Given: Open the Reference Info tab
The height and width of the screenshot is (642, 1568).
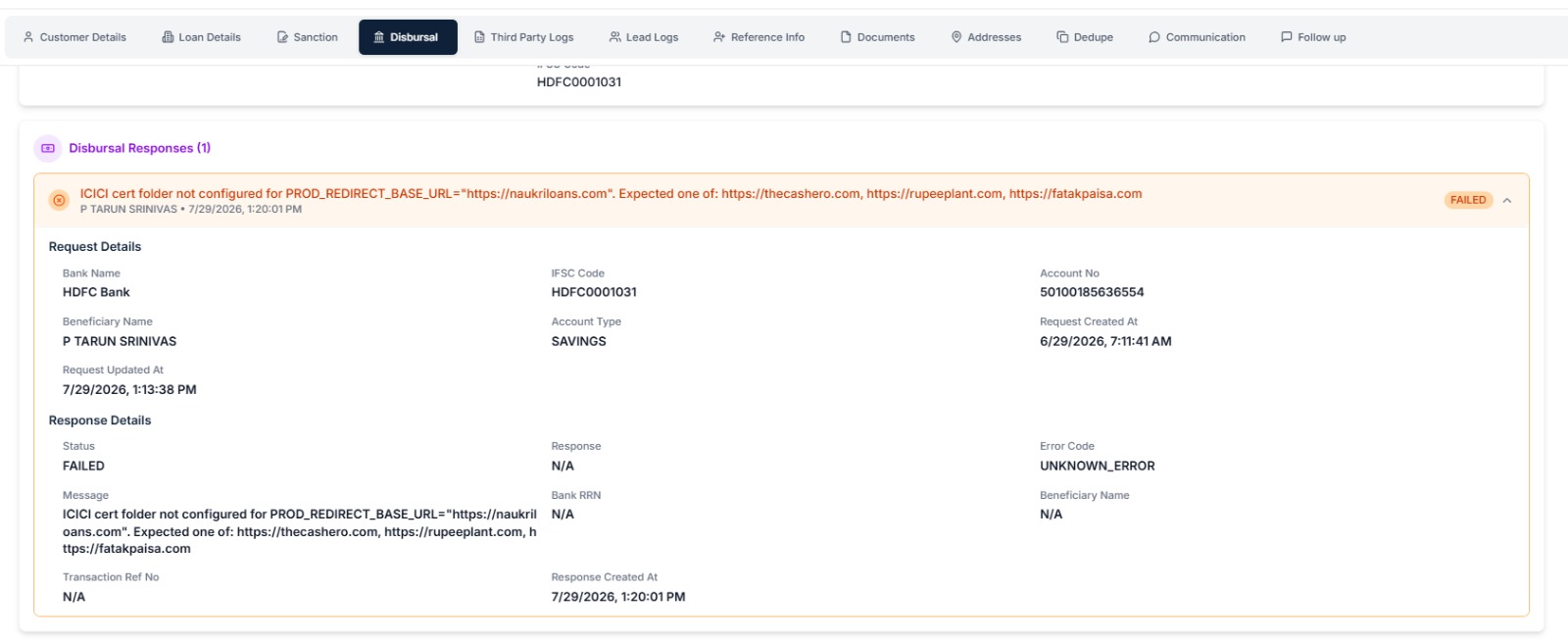Looking at the screenshot, I should click(x=759, y=37).
